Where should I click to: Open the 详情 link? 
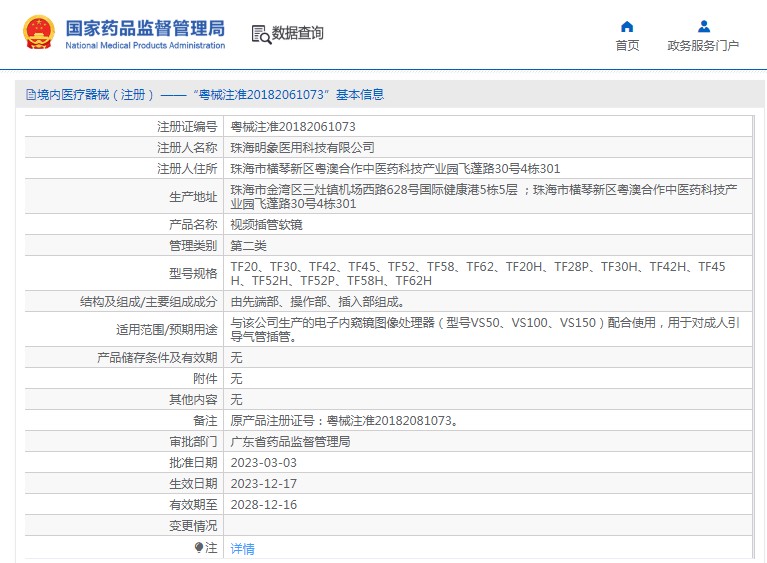coord(243,549)
